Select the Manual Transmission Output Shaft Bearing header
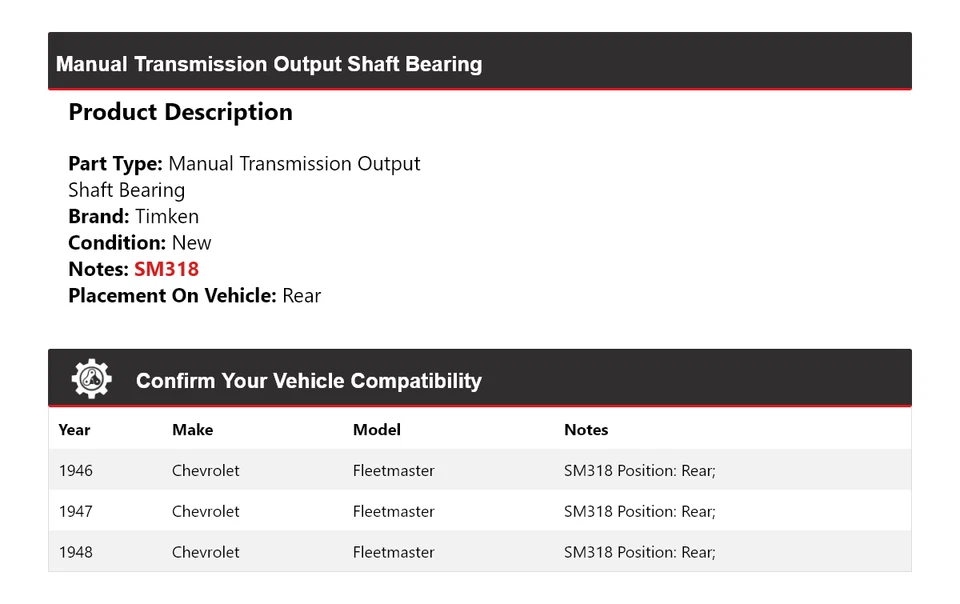The width and height of the screenshot is (960, 604). coord(269,65)
